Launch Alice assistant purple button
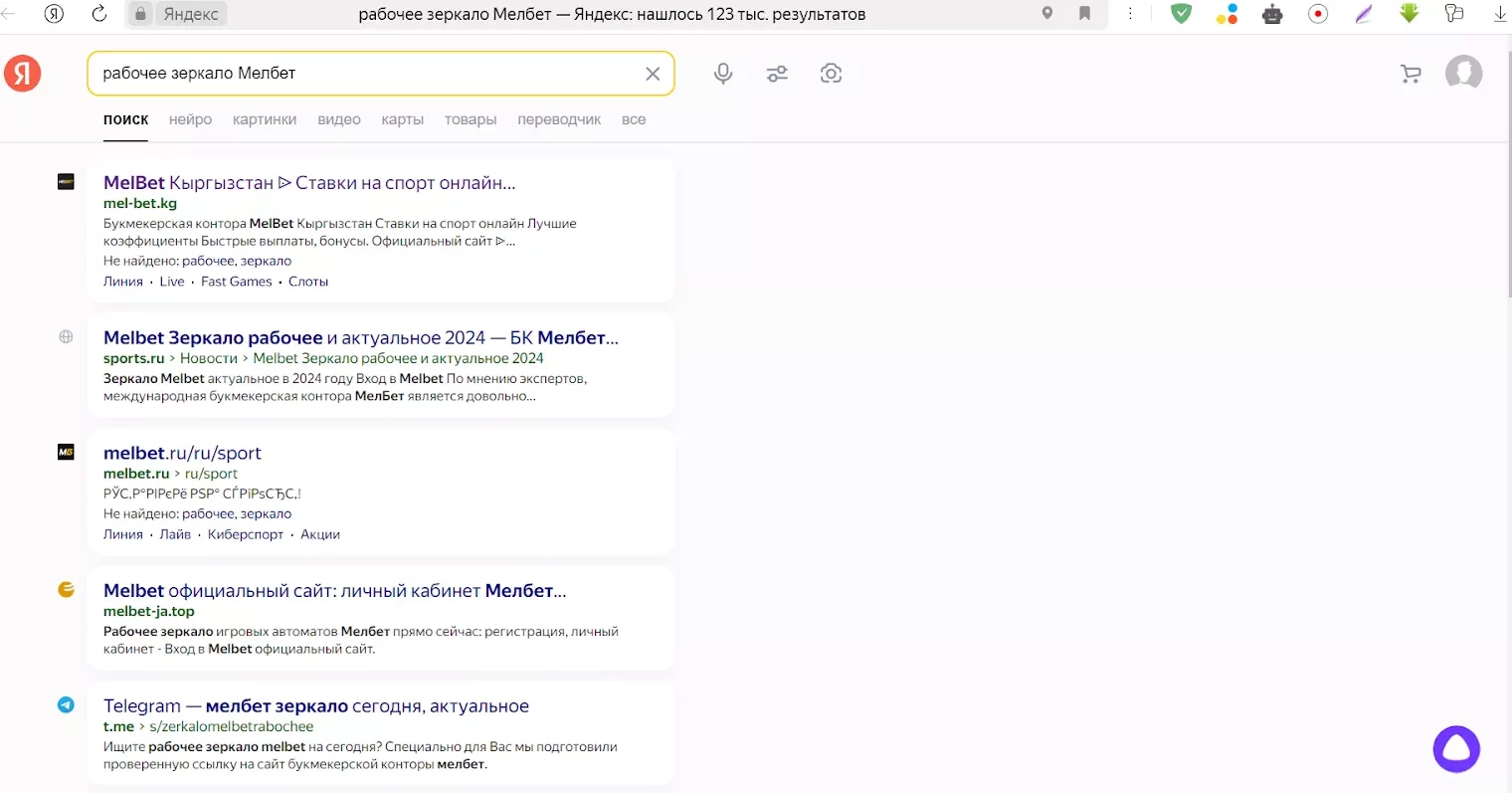 (x=1456, y=749)
